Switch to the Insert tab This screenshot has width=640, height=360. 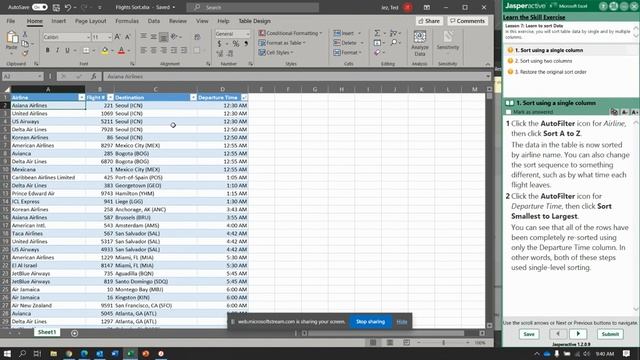coord(58,21)
